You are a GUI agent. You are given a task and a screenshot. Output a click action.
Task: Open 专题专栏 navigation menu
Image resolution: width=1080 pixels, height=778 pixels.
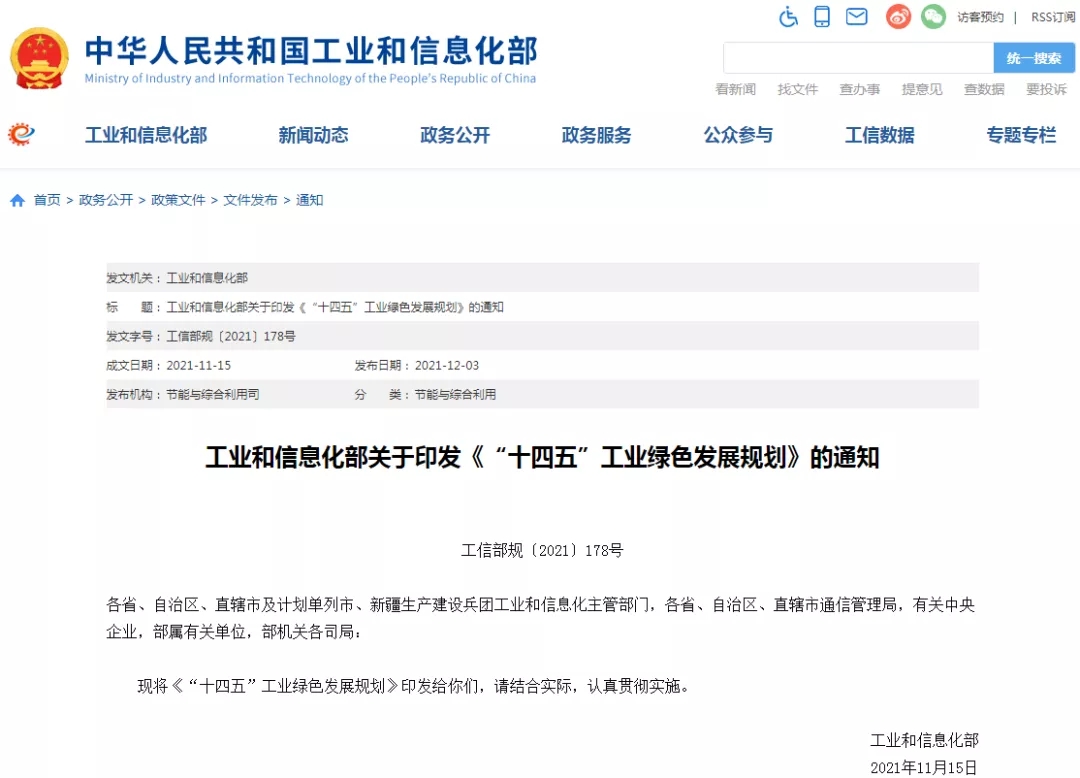click(1021, 135)
